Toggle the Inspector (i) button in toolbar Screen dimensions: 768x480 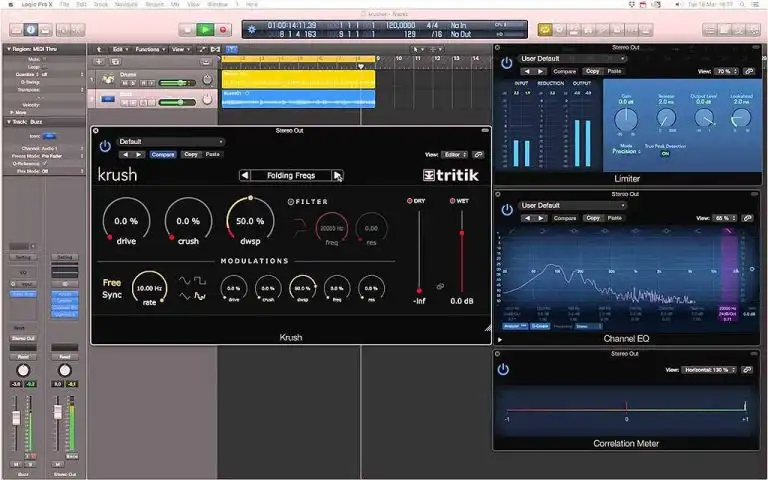point(30,30)
